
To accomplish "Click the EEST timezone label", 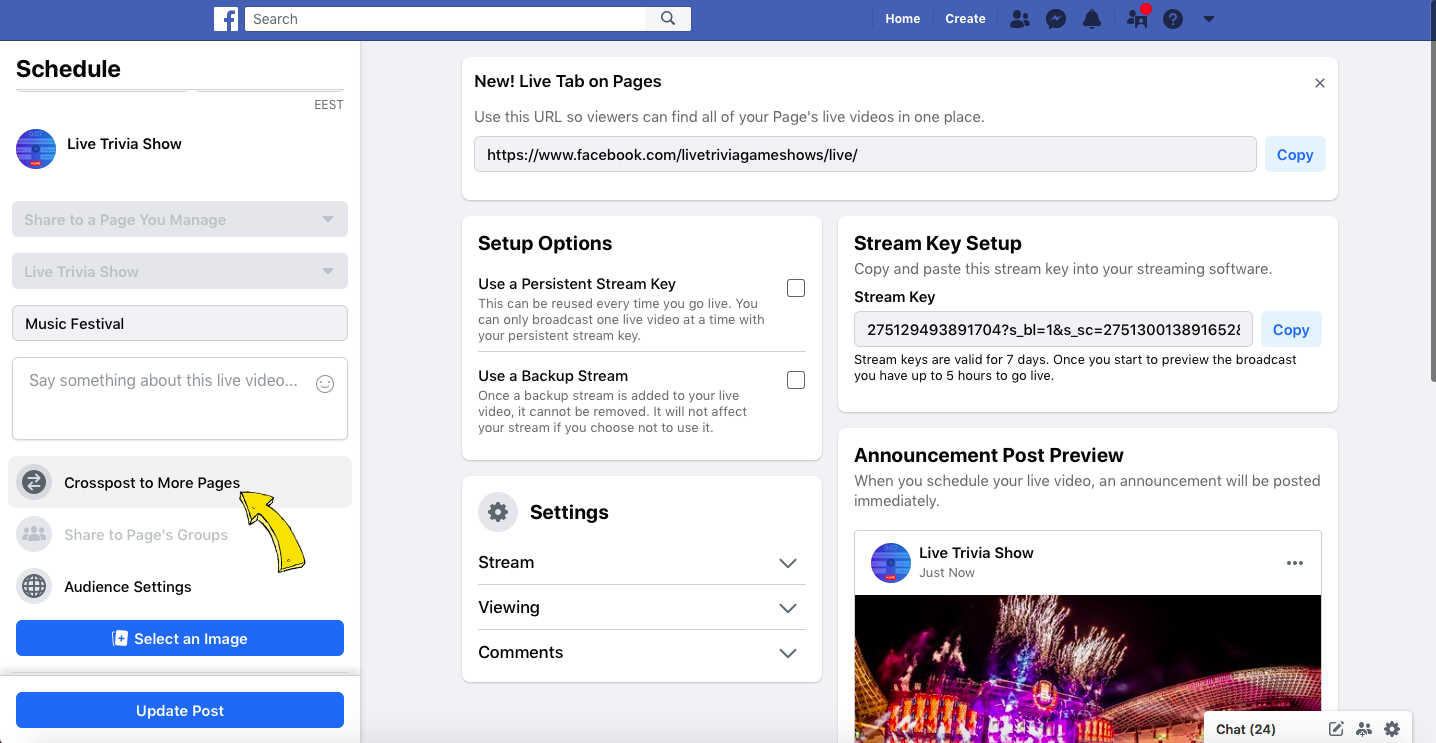I will tap(328, 104).
